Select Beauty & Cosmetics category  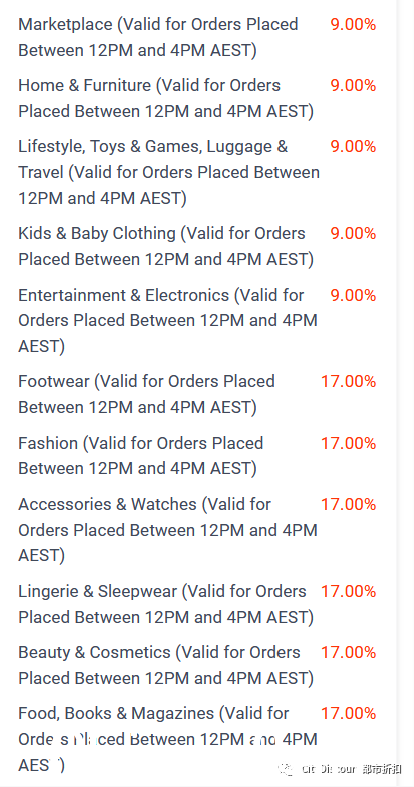[166, 665]
